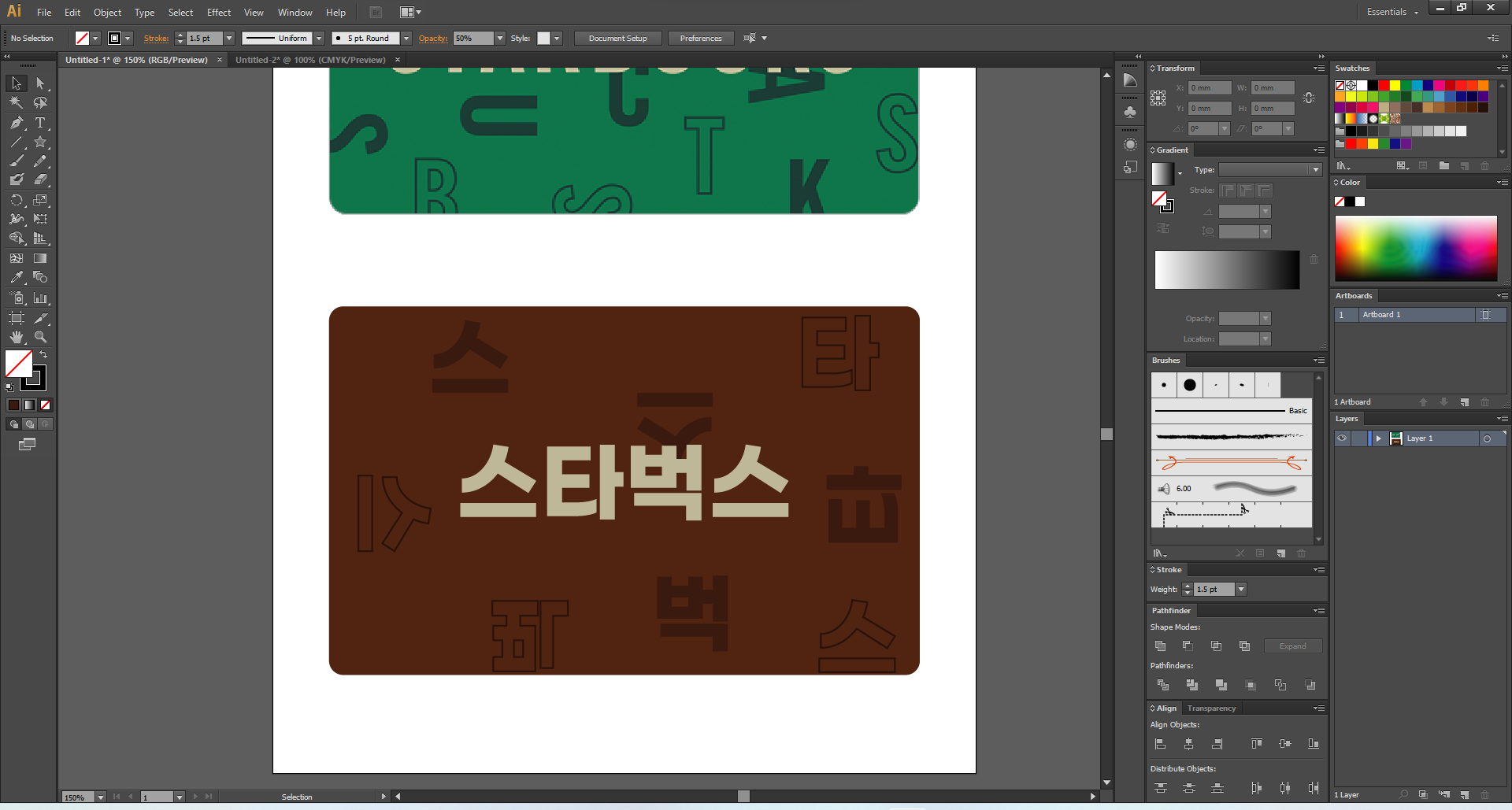
Task: Select the Paintbrush tool
Action: (x=17, y=161)
